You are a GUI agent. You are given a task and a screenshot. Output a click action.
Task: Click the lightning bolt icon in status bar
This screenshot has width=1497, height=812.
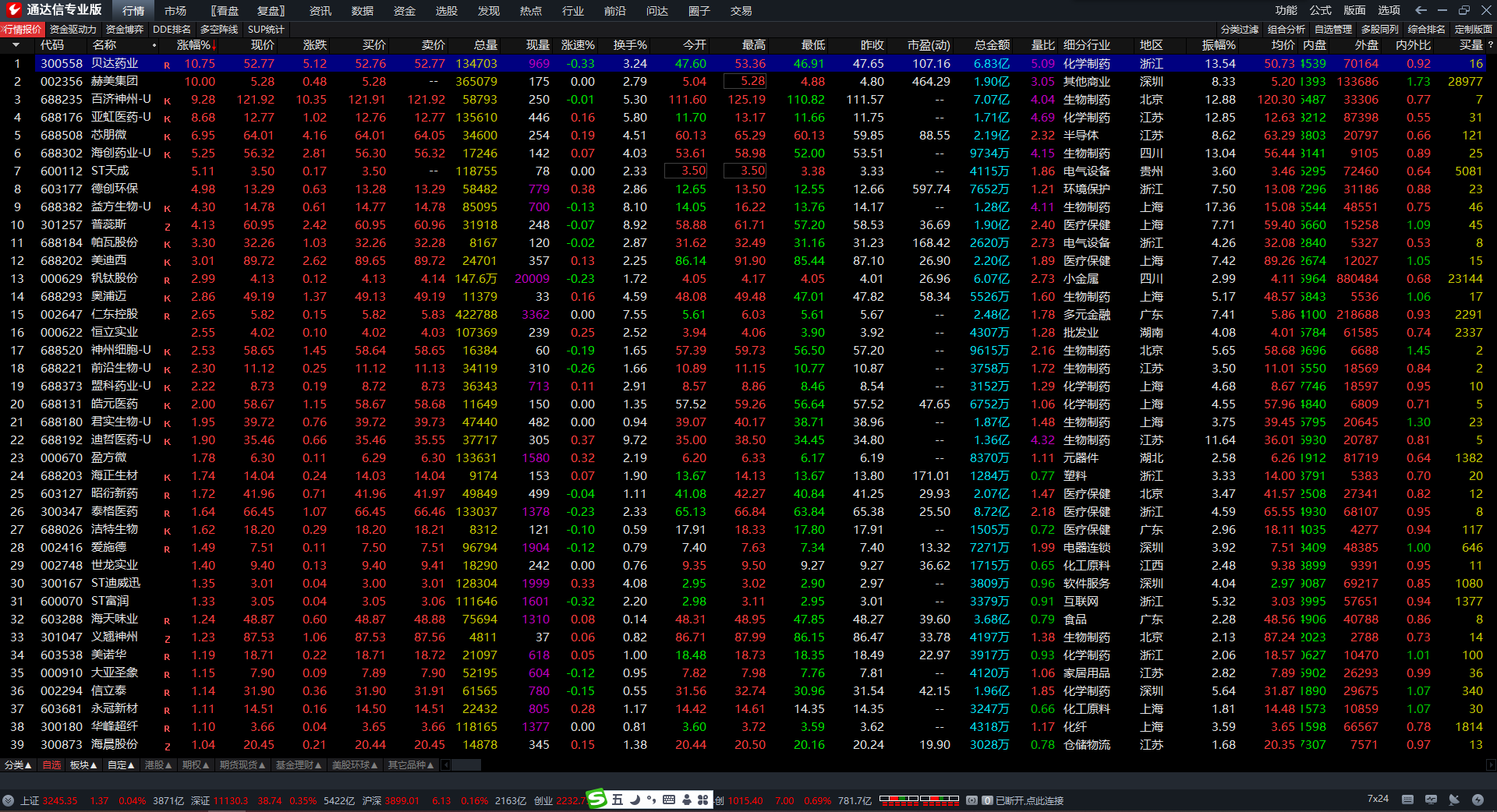(1478, 800)
